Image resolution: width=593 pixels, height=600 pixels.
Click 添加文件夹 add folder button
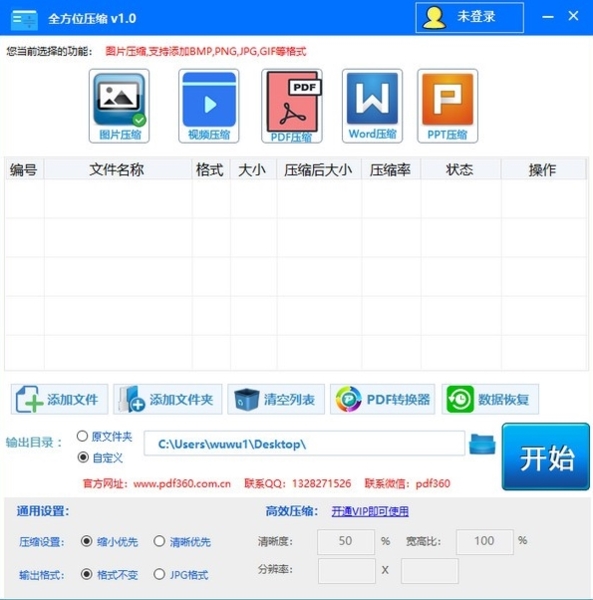coord(168,399)
